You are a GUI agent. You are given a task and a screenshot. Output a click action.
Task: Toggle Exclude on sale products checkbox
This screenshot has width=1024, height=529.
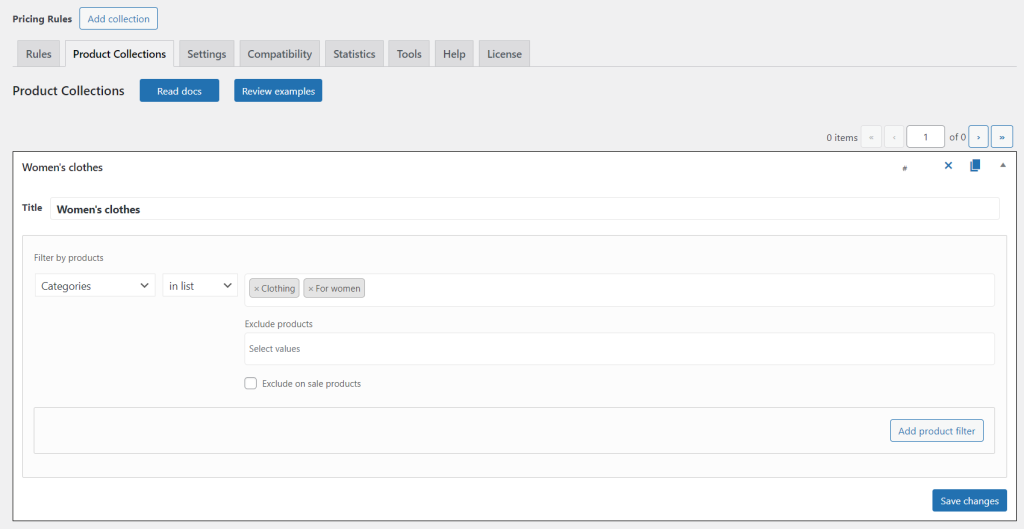point(250,383)
